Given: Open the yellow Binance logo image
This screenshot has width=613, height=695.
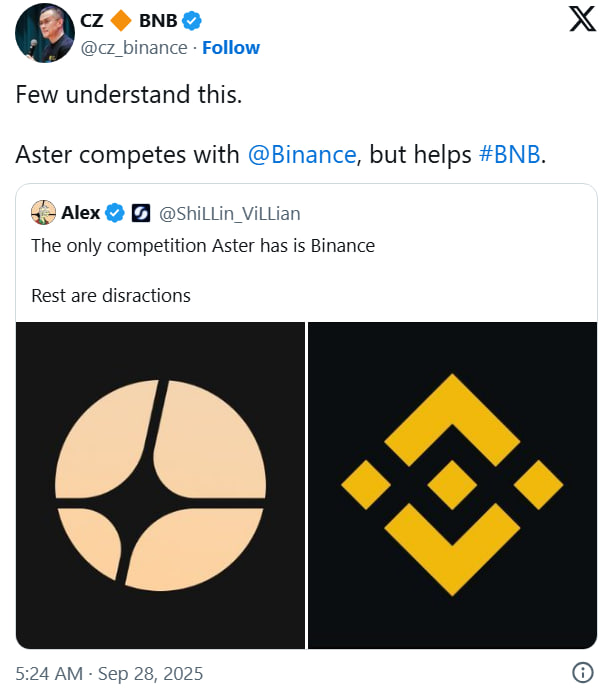Looking at the screenshot, I should [x=452, y=484].
